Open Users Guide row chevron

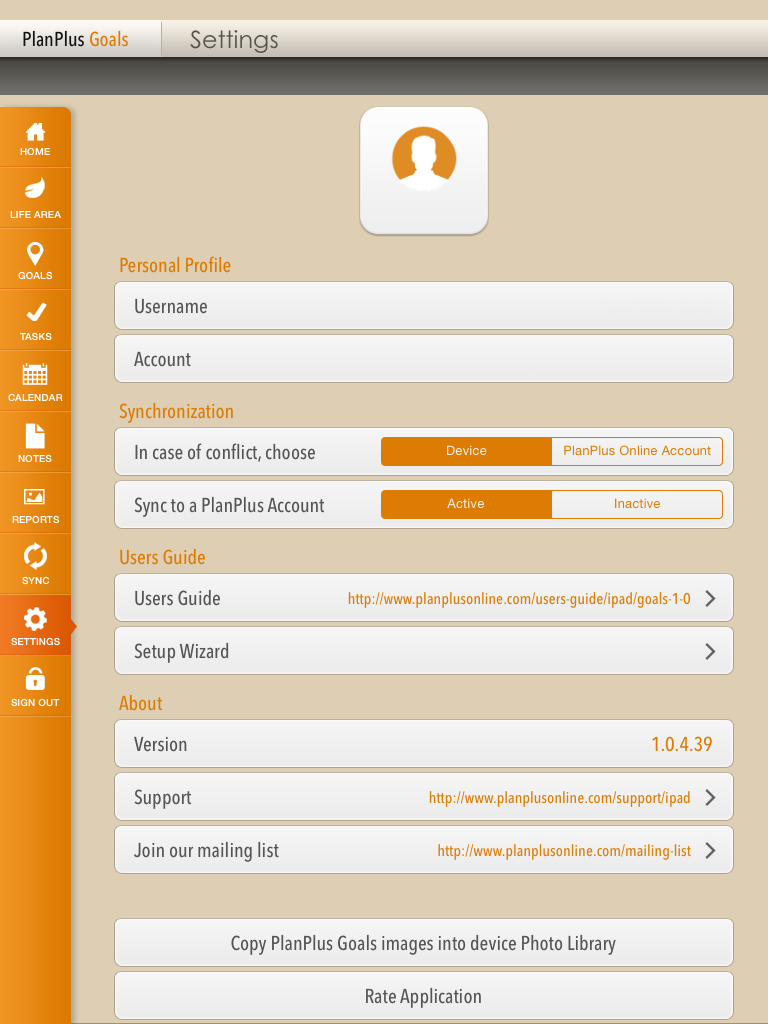tap(711, 598)
